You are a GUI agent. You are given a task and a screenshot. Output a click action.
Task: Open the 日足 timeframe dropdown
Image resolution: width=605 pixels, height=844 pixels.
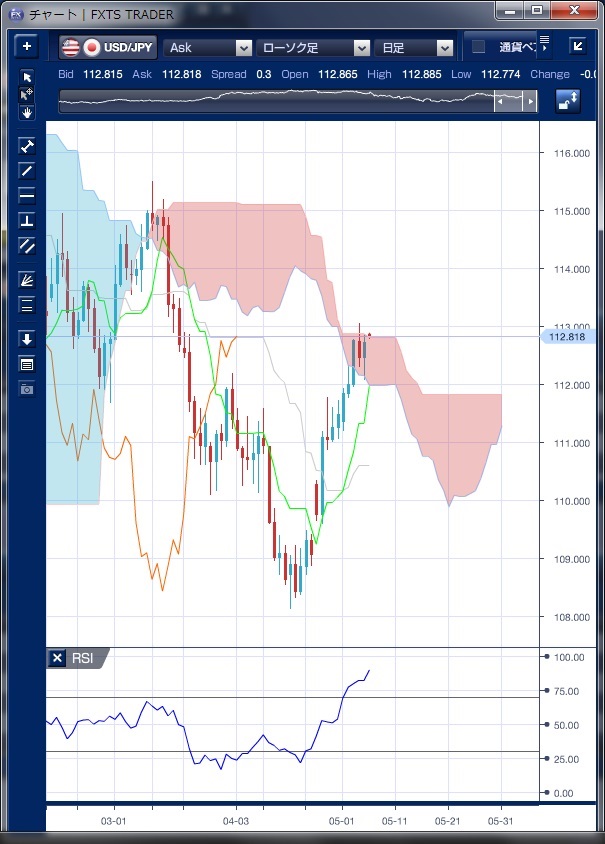click(x=416, y=47)
